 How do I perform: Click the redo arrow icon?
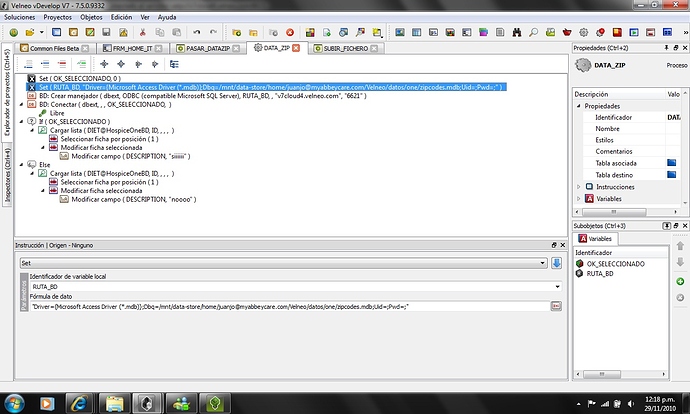point(213,32)
